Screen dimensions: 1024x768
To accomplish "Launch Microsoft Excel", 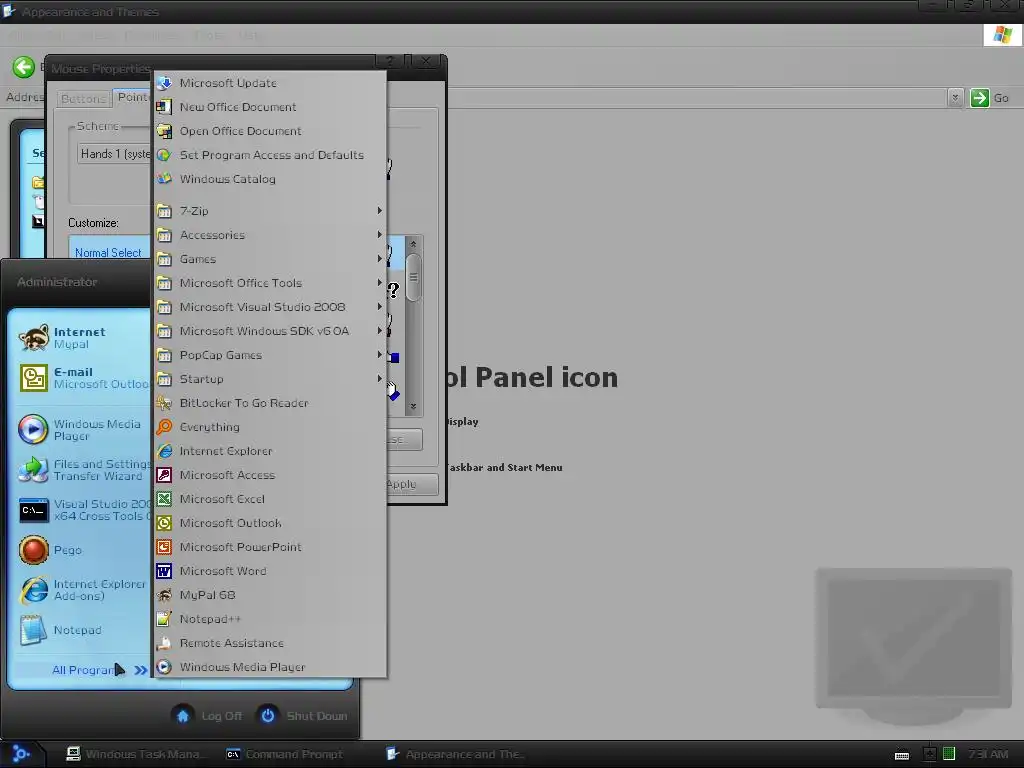I will 270,499.
